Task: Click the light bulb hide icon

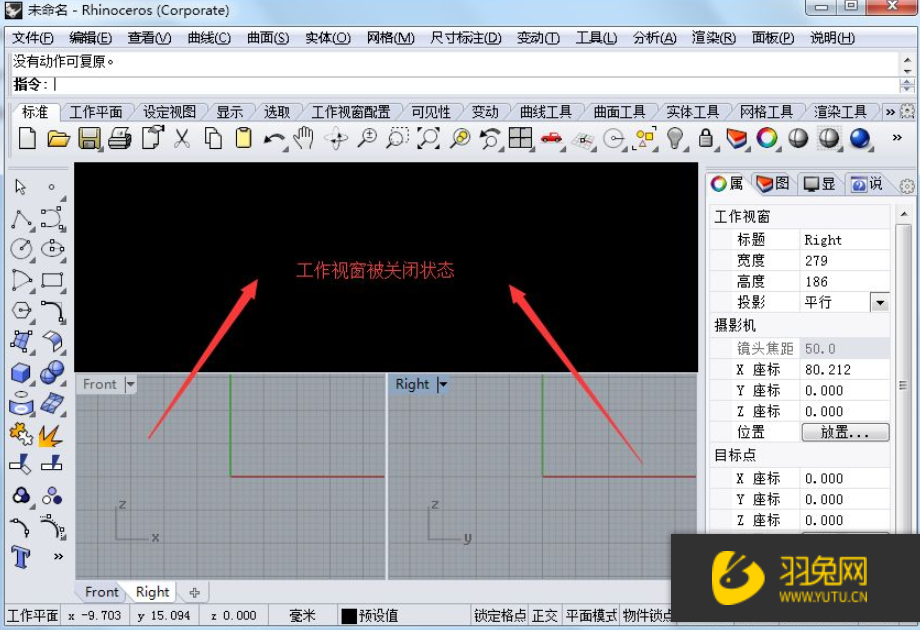Action: click(x=676, y=139)
